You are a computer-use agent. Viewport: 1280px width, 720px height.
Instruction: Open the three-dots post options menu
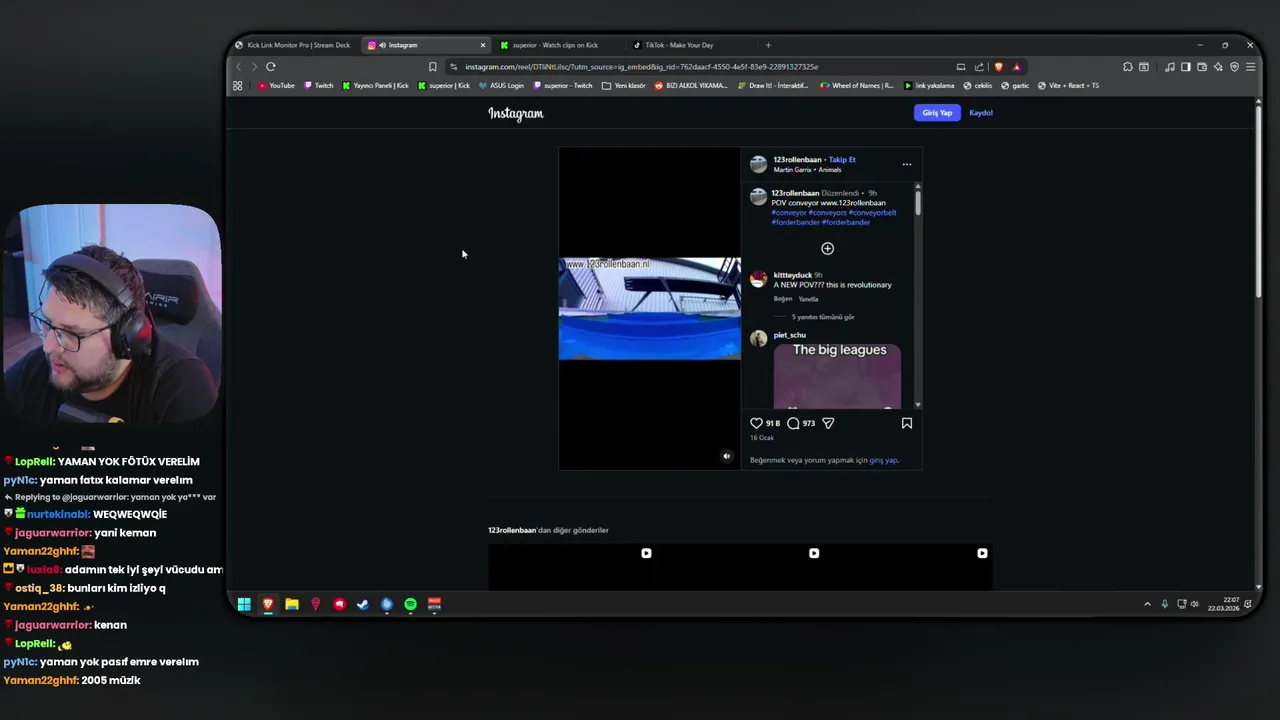[x=907, y=164]
